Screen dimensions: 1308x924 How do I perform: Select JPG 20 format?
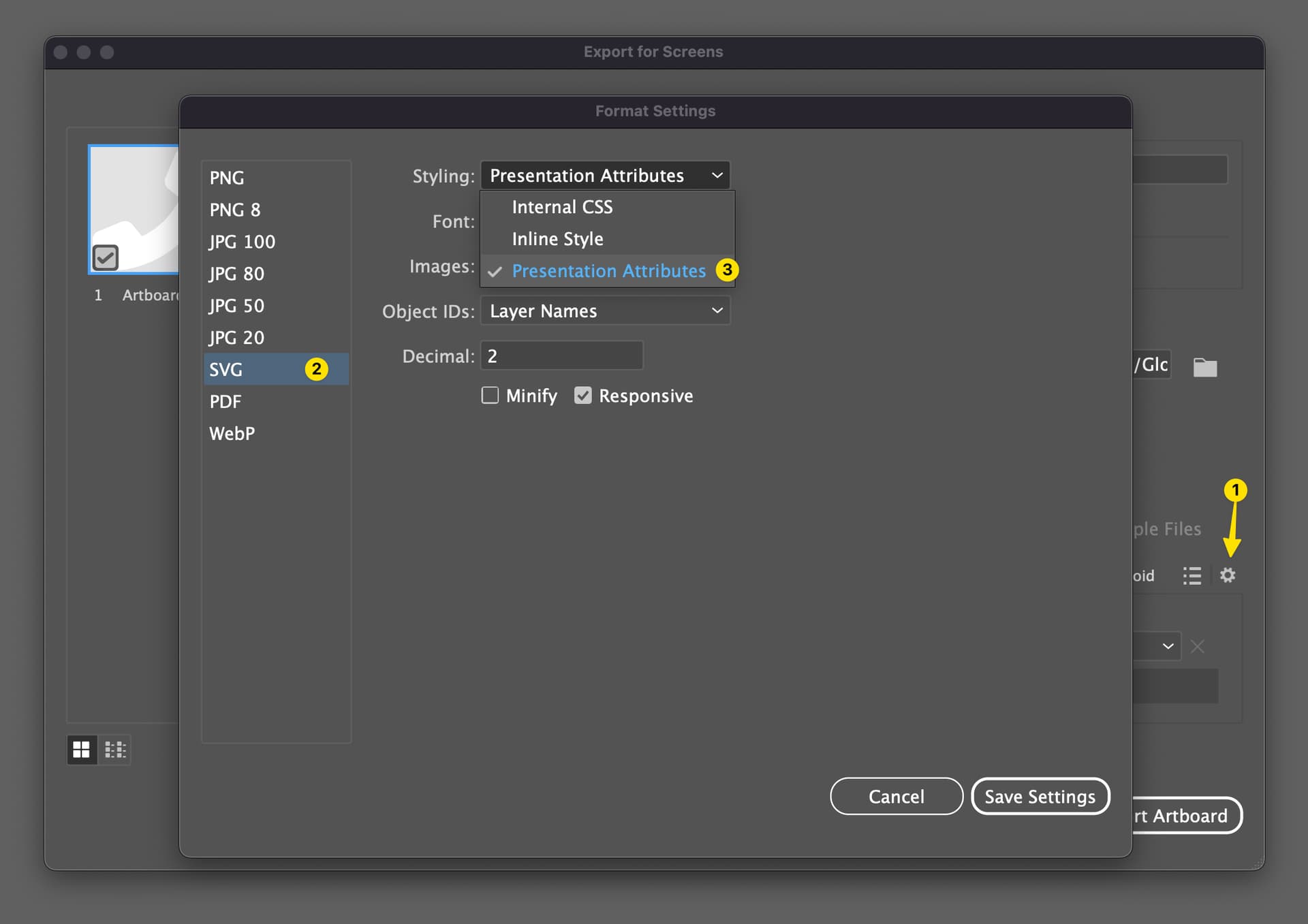pyautogui.click(x=276, y=338)
